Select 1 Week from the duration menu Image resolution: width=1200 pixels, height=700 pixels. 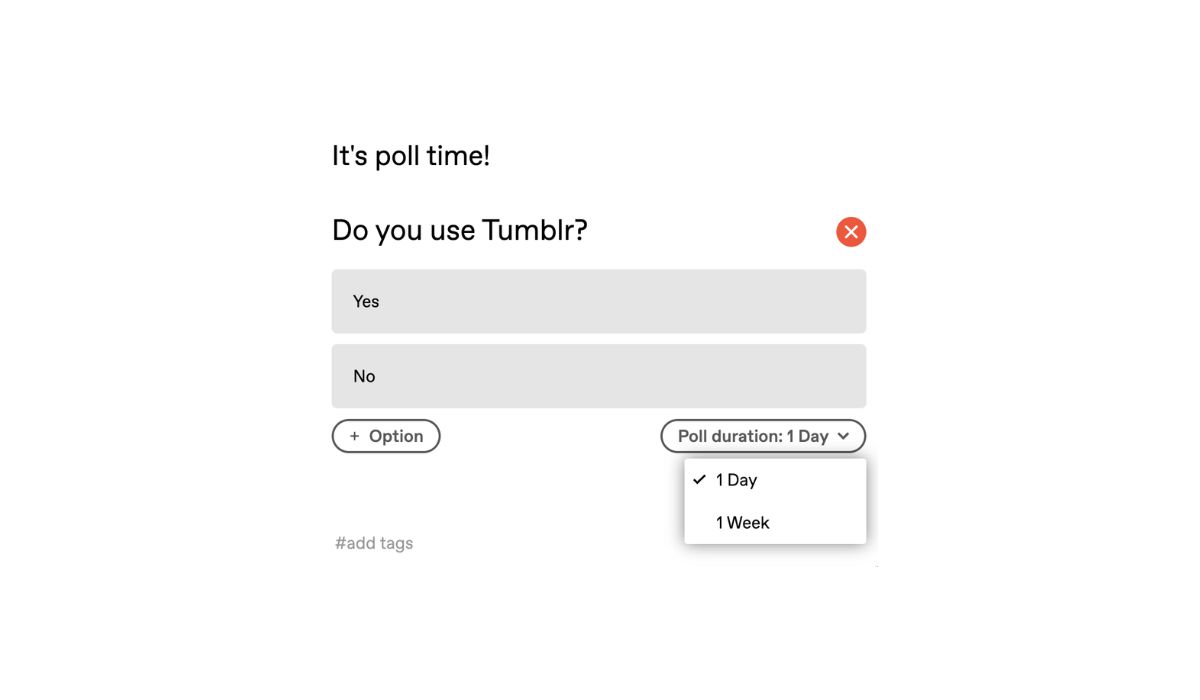pos(775,522)
